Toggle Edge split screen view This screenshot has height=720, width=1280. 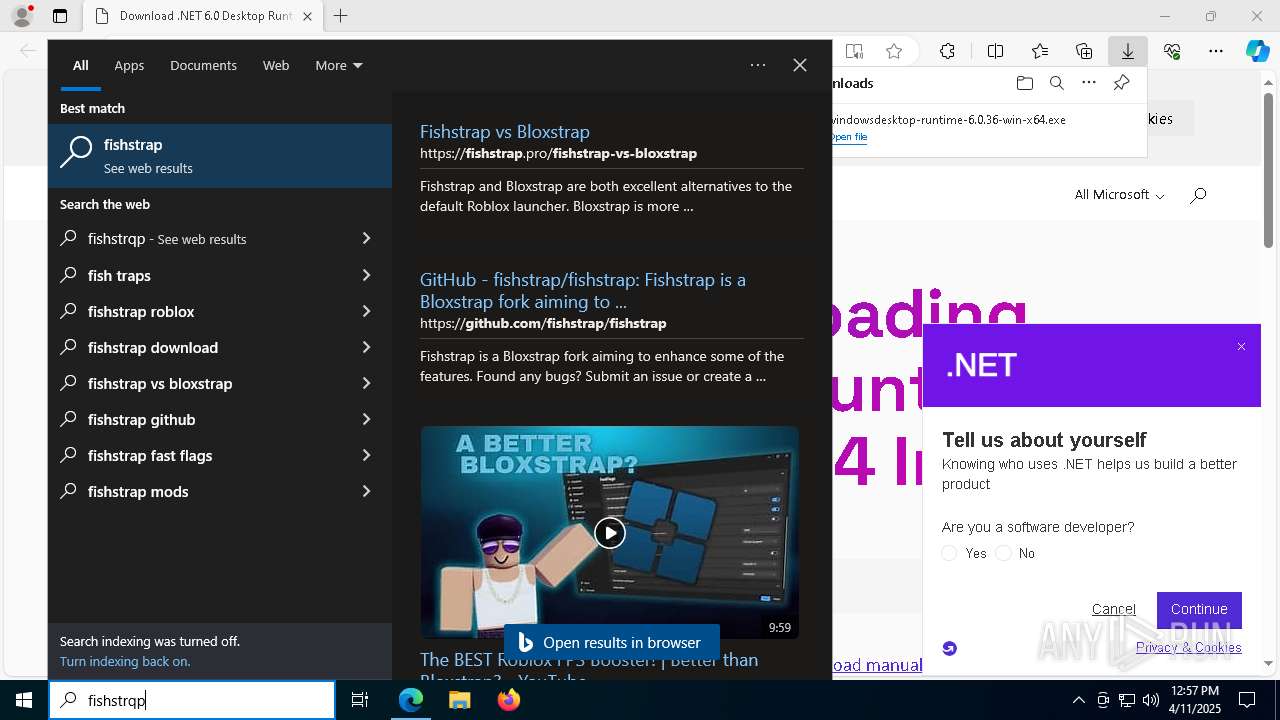[x=995, y=51]
